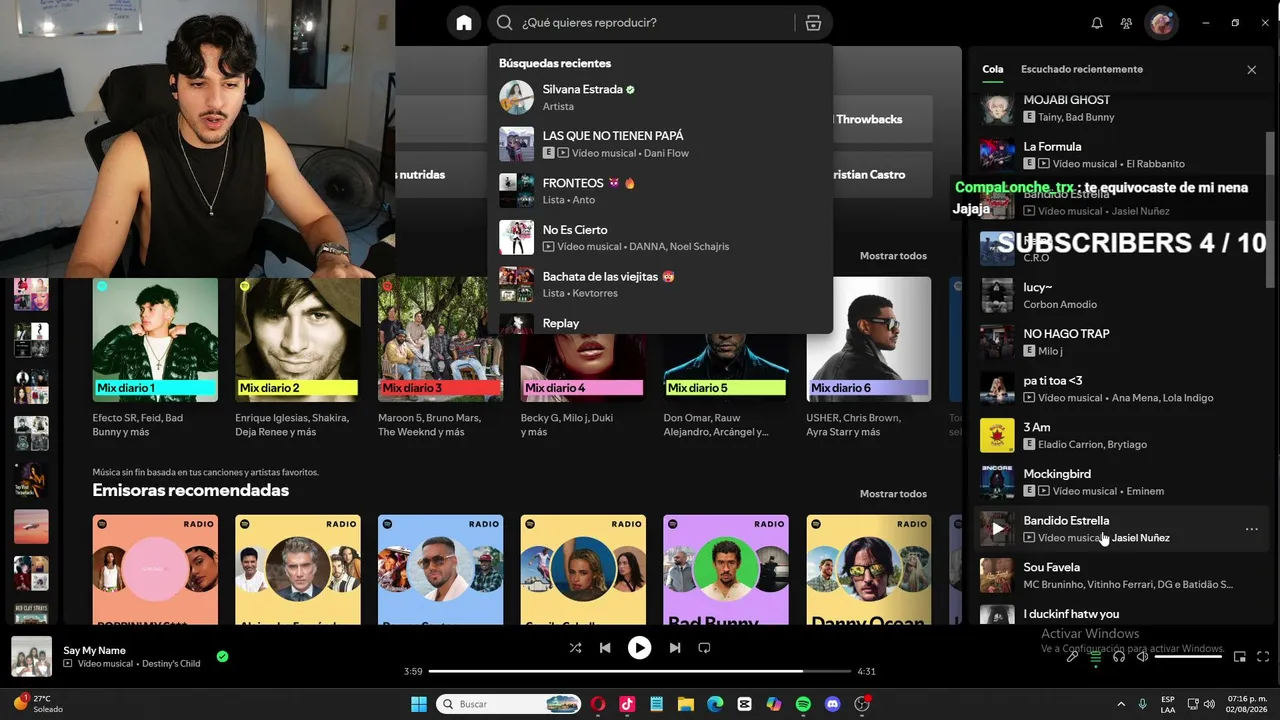Screen dimensions: 1280x720
Task: Seek along the song progress bar
Action: (640, 671)
